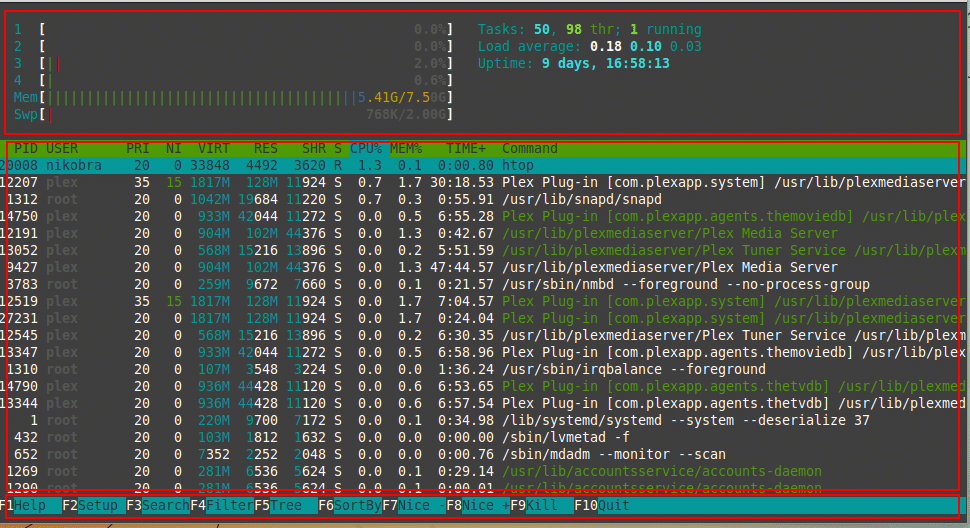Click the Mem usage bar meter
This screenshot has height=528, width=970.
233,97
